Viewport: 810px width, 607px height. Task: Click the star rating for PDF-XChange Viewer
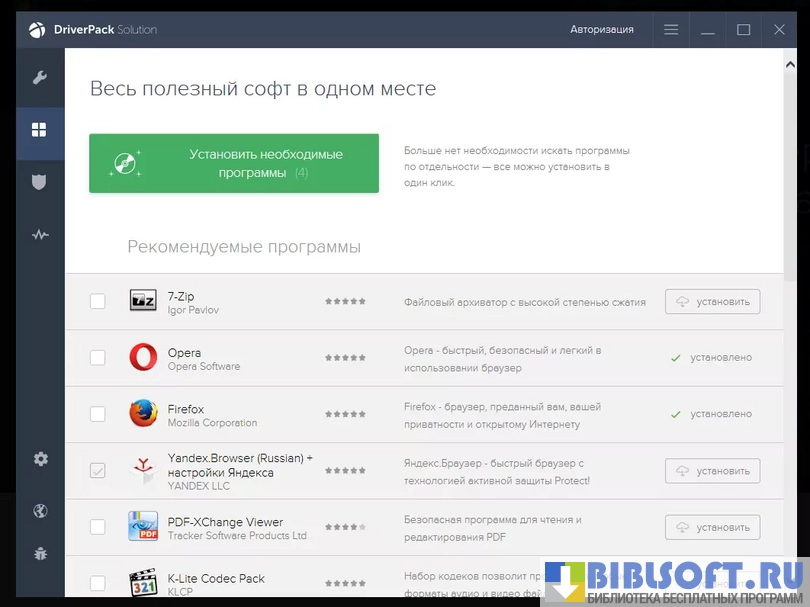(x=345, y=526)
